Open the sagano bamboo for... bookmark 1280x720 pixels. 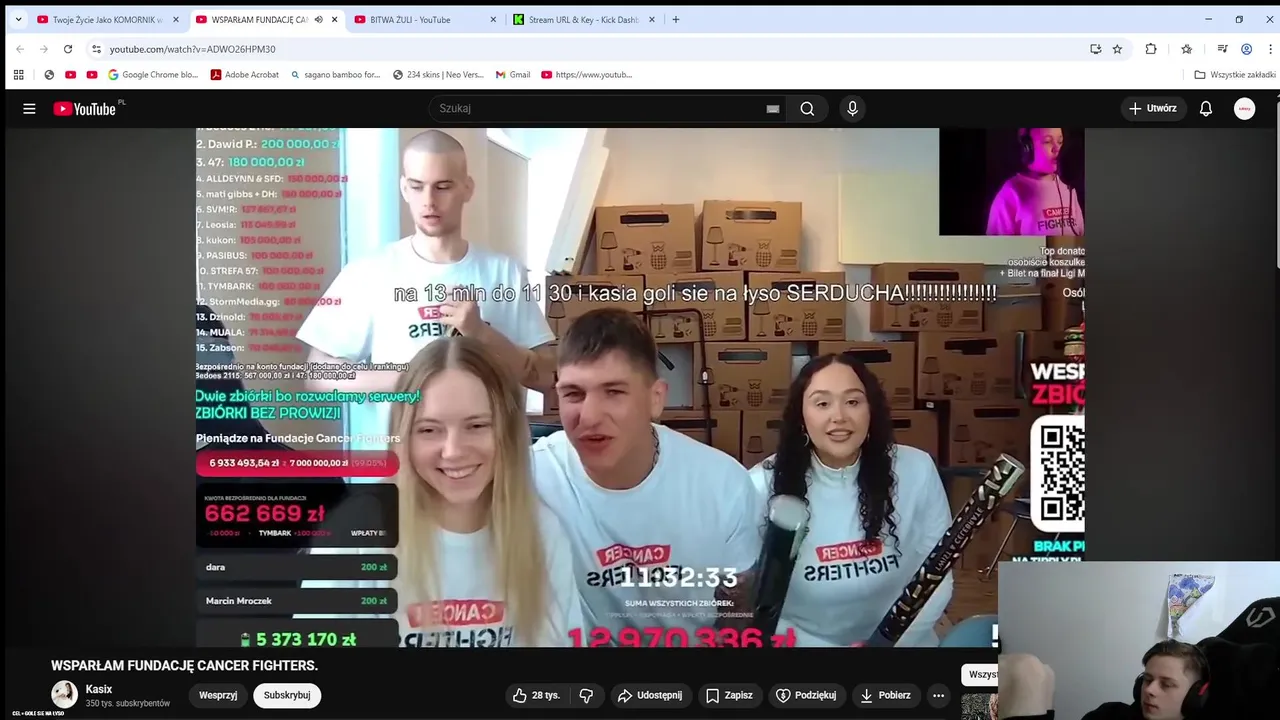(336, 74)
